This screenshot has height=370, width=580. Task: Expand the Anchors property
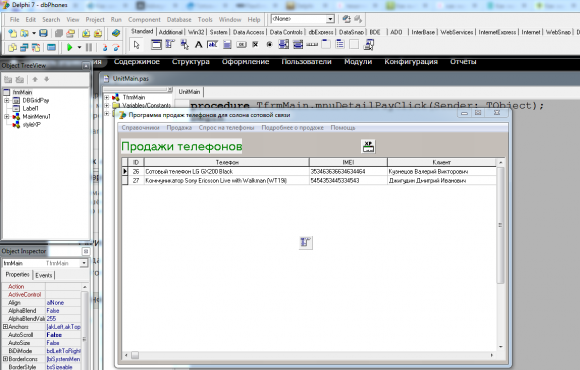[x=5, y=327]
